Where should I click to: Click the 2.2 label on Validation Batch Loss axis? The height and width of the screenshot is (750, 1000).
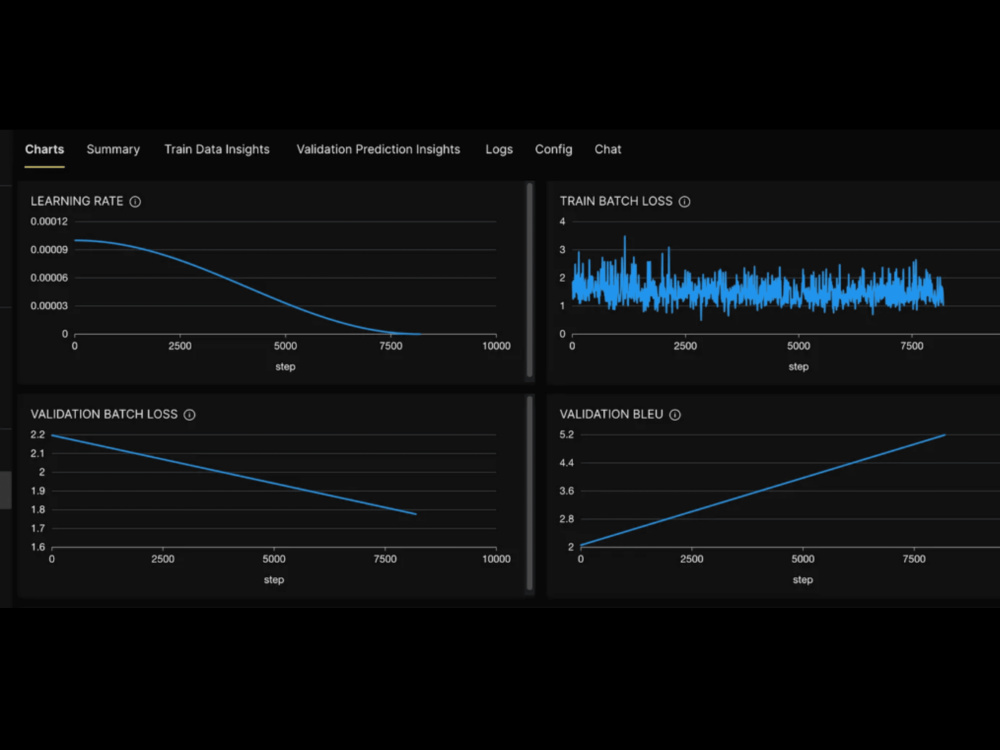pyautogui.click(x=38, y=434)
